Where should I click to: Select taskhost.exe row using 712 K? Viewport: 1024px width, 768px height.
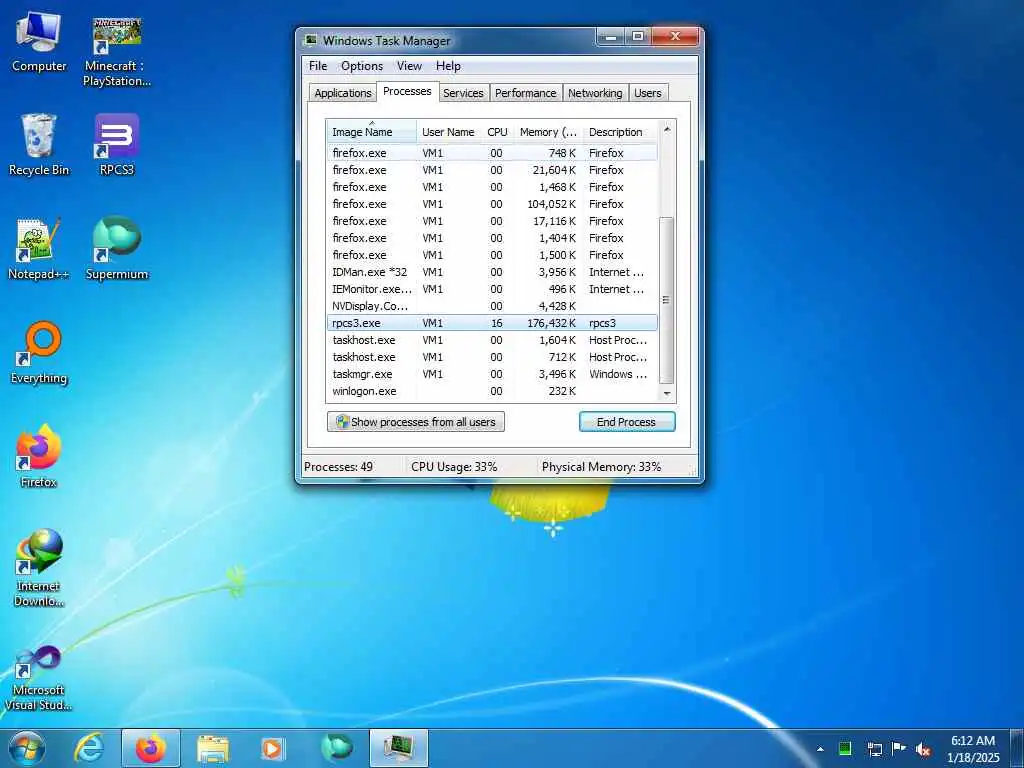(492, 357)
